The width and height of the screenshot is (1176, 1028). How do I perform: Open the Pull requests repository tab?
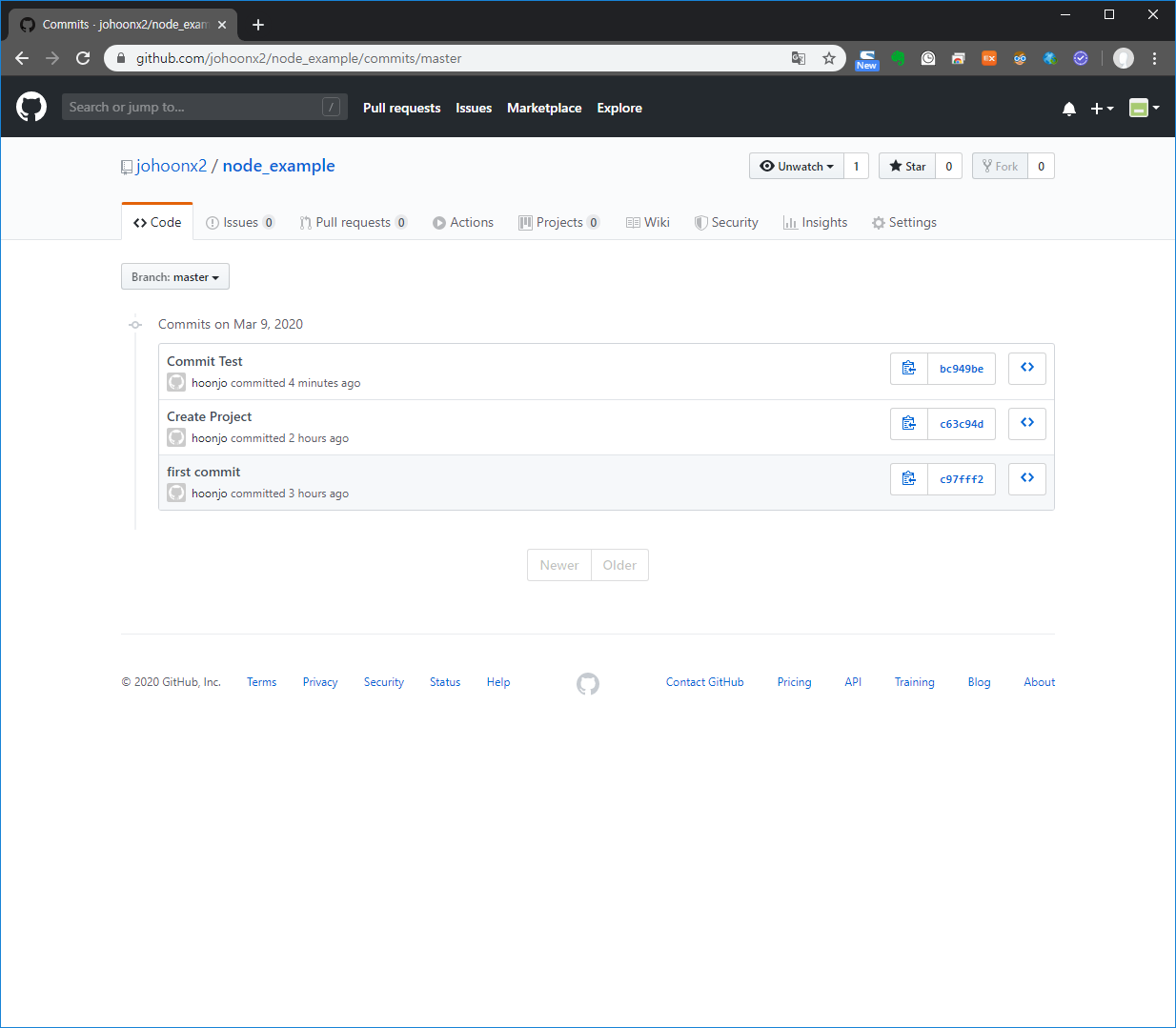click(x=354, y=222)
